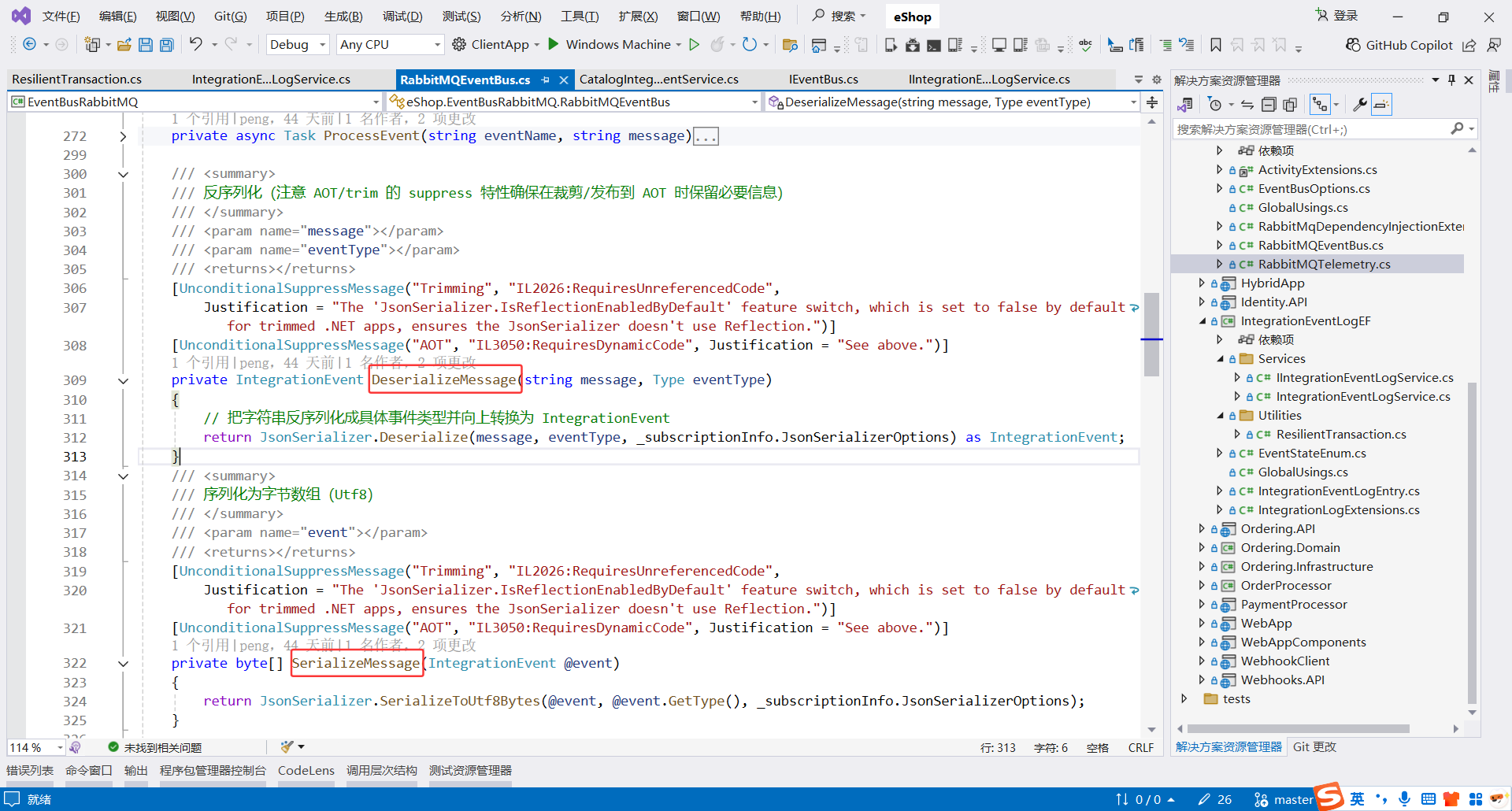The image size is (1512, 811).
Task: Open the Any CPU platform dropdown
Action: pyautogui.click(x=389, y=45)
